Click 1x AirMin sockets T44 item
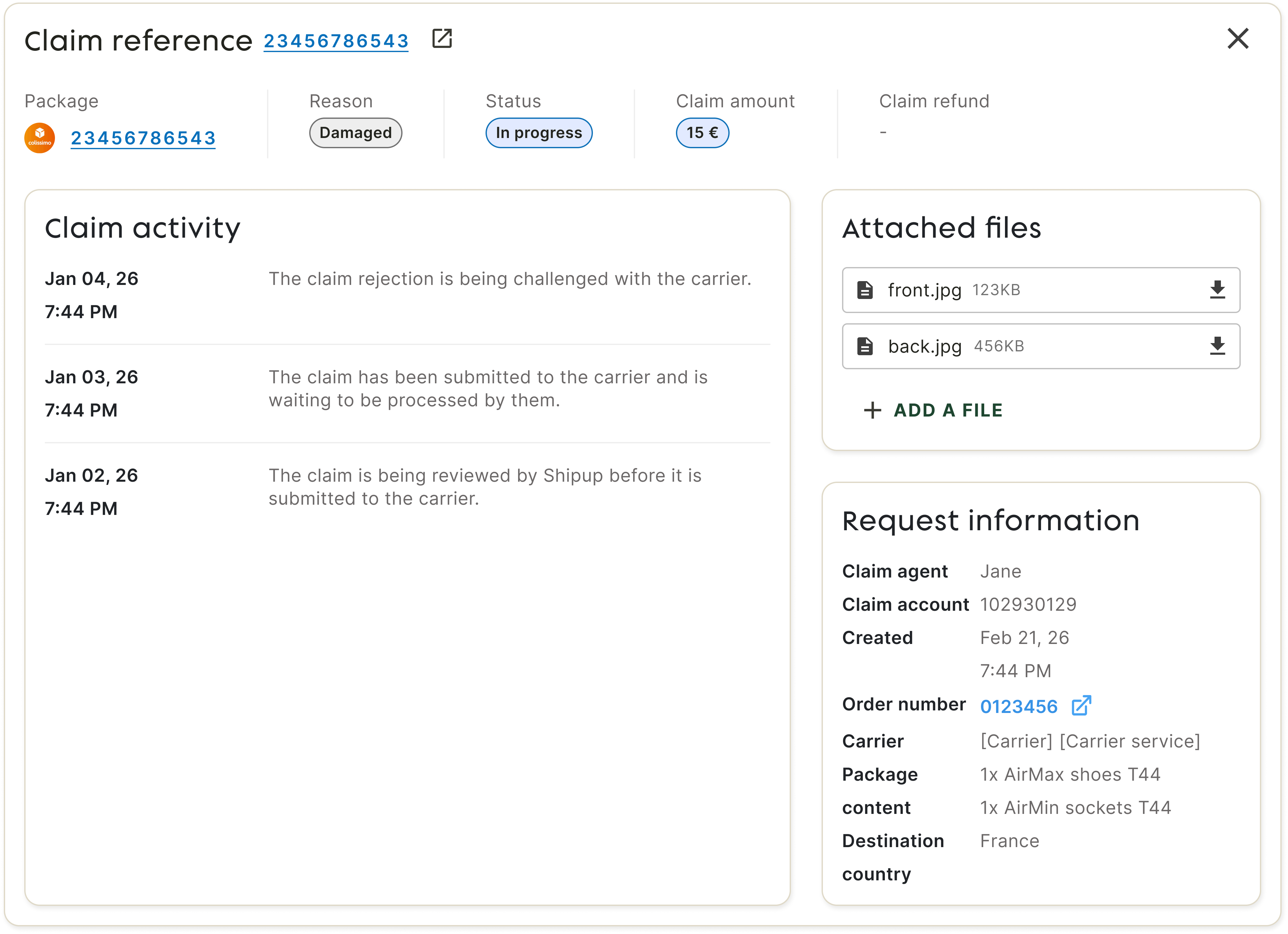Viewport: 1288px width, 934px height. 1076,808
